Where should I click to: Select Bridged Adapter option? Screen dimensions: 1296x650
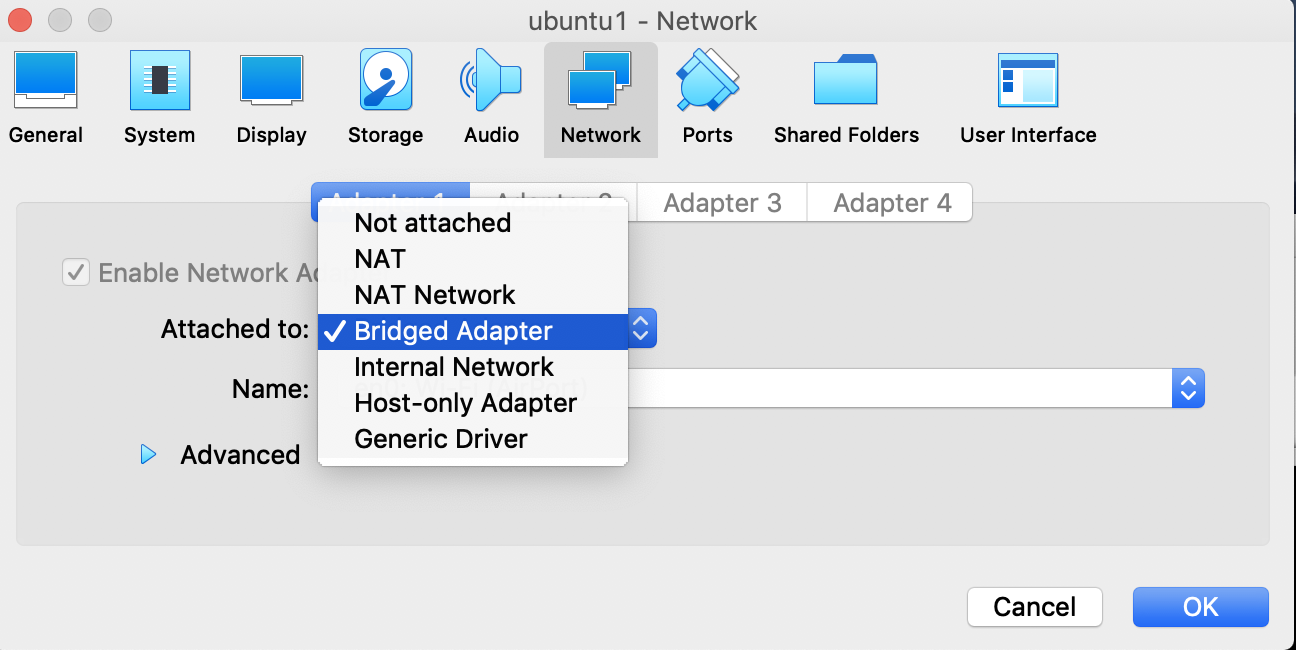(473, 331)
